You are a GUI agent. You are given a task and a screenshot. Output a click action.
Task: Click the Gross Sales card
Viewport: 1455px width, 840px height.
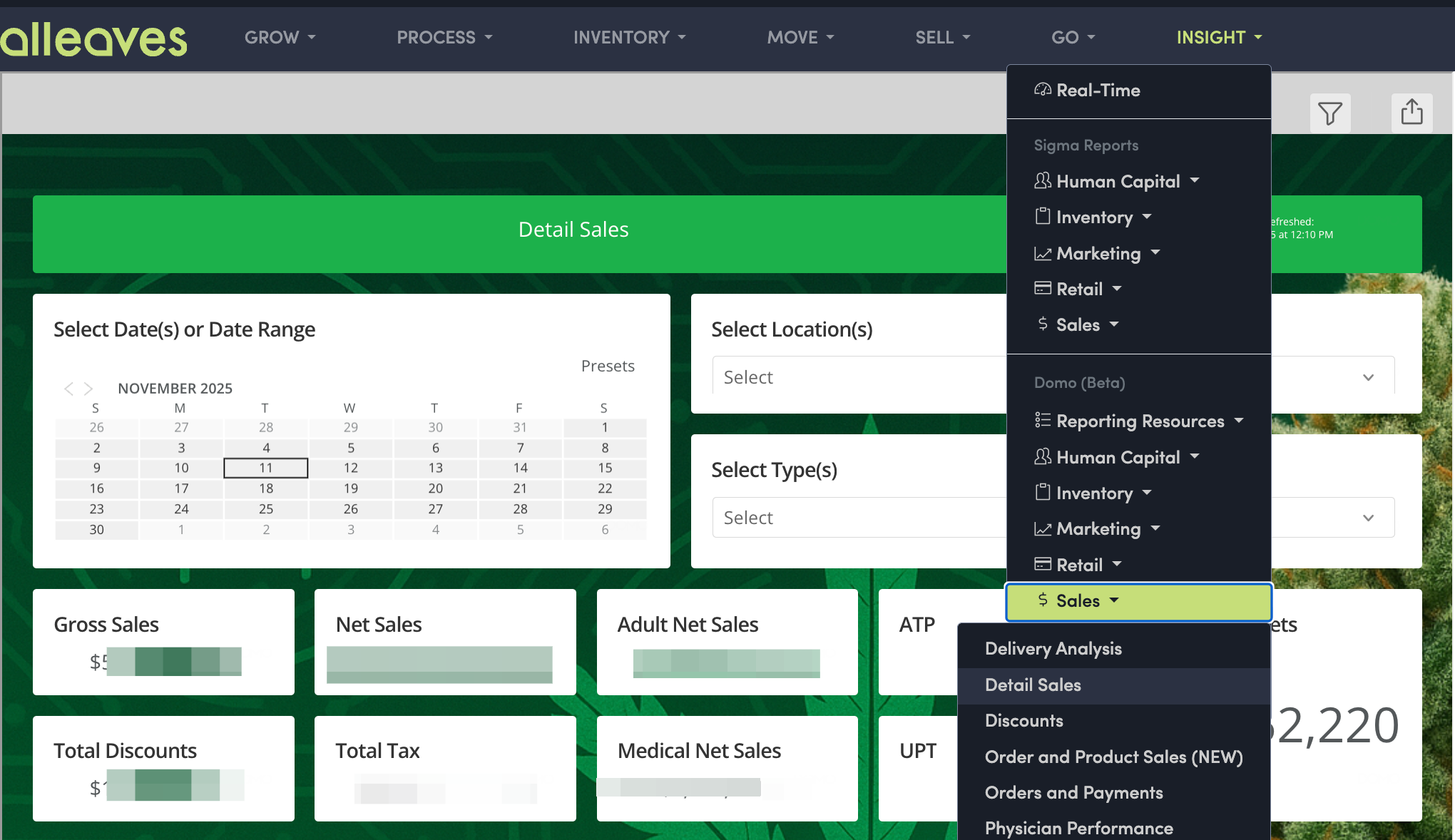coord(163,642)
